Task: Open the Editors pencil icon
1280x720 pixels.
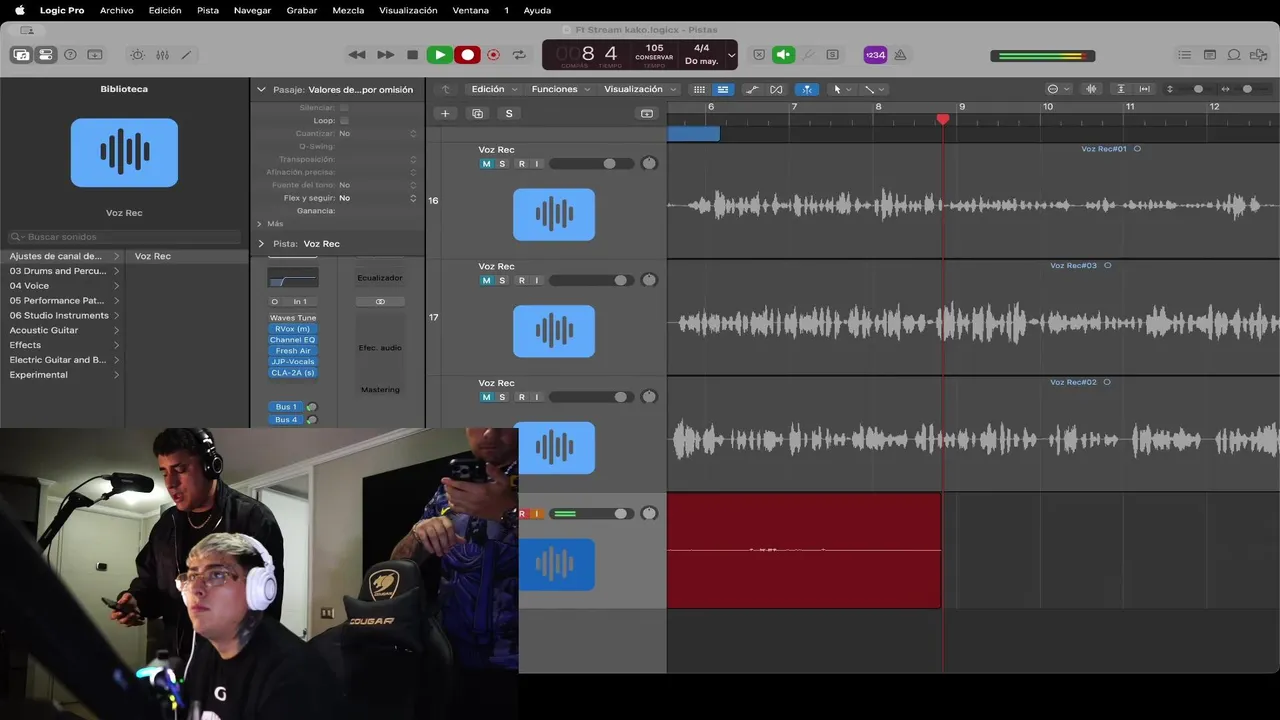Action: click(186, 55)
